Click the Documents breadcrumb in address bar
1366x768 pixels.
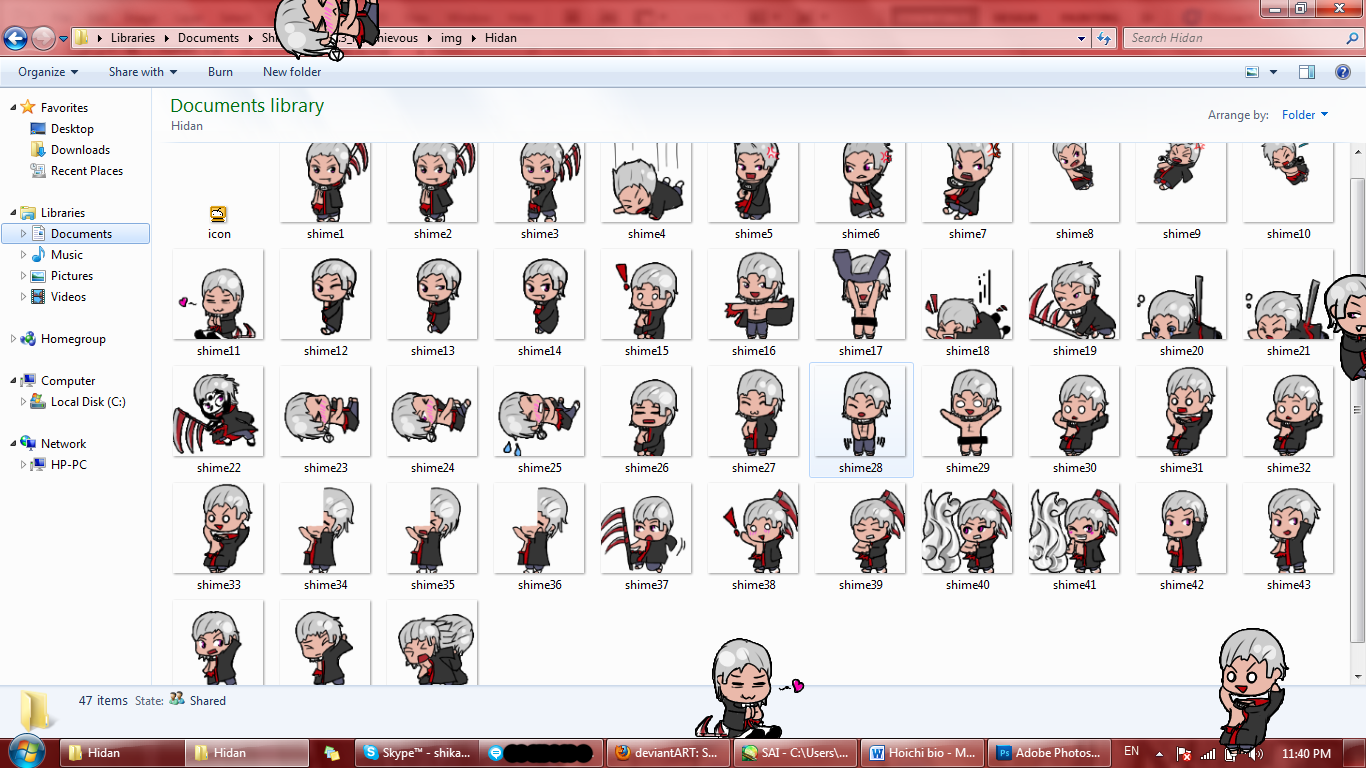208,38
